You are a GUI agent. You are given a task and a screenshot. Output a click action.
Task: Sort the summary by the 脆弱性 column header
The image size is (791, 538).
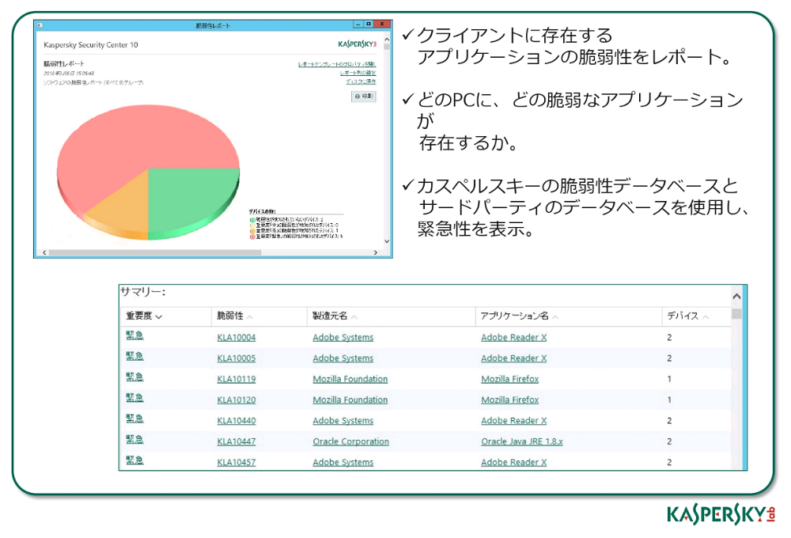[235, 316]
